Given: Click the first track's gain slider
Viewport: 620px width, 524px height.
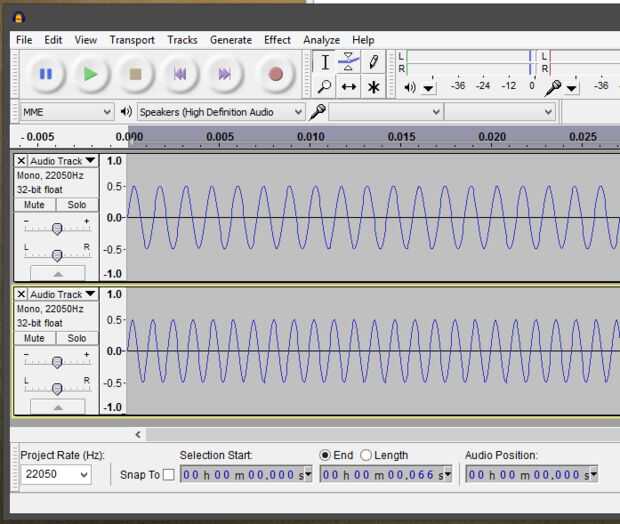Looking at the screenshot, I should pos(57,227).
